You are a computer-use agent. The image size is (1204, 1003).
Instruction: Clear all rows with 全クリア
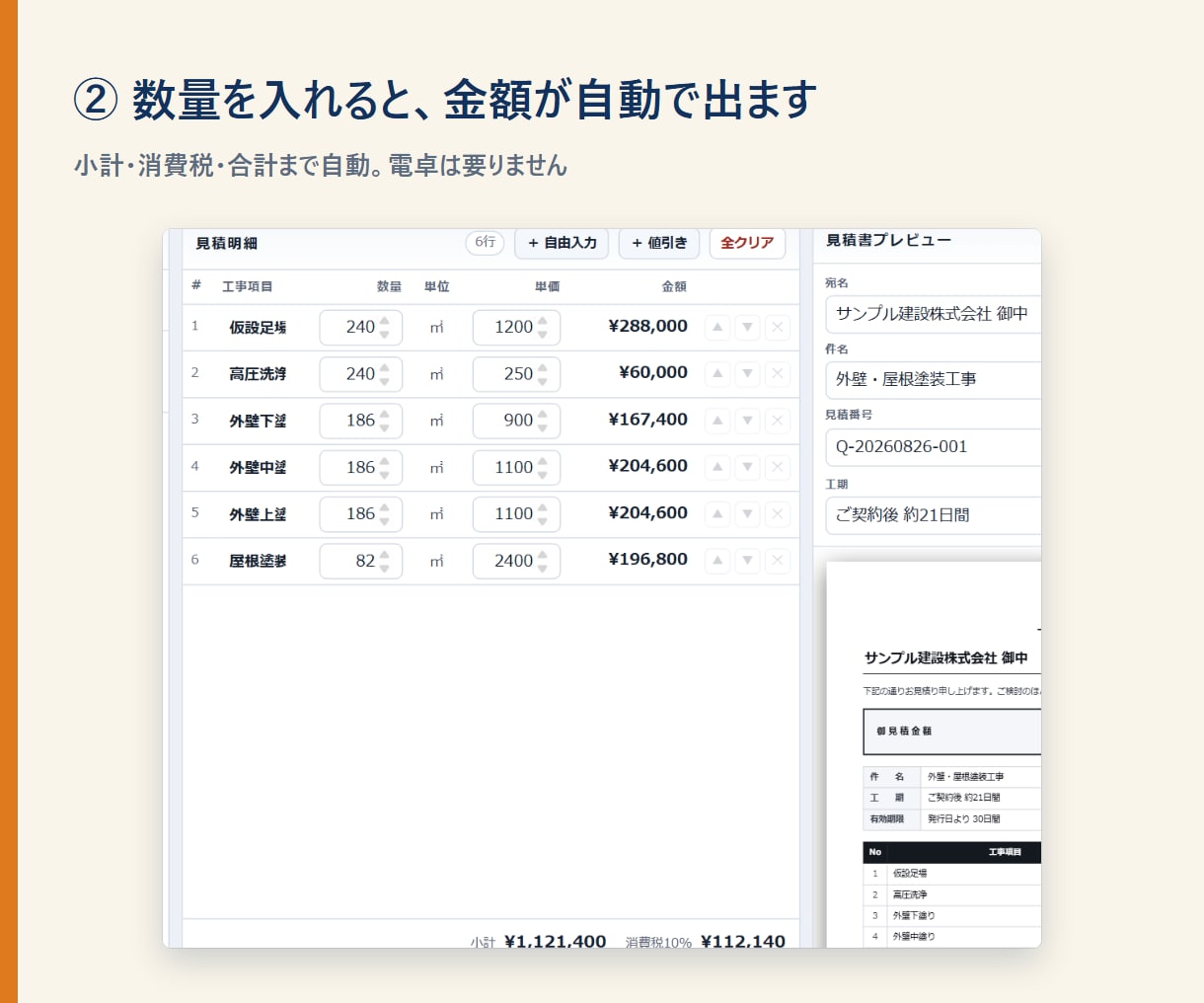[x=747, y=243]
